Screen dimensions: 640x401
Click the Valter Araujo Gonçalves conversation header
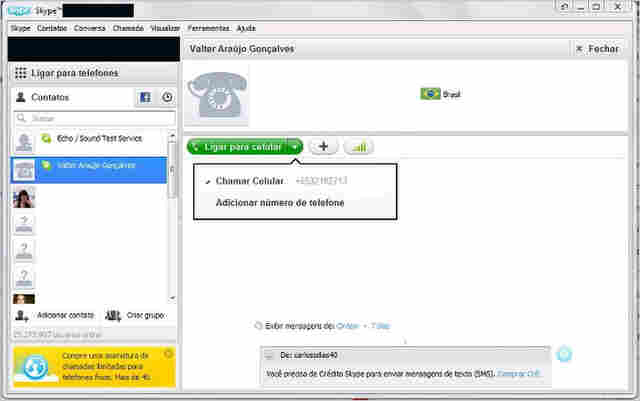[x=242, y=49]
